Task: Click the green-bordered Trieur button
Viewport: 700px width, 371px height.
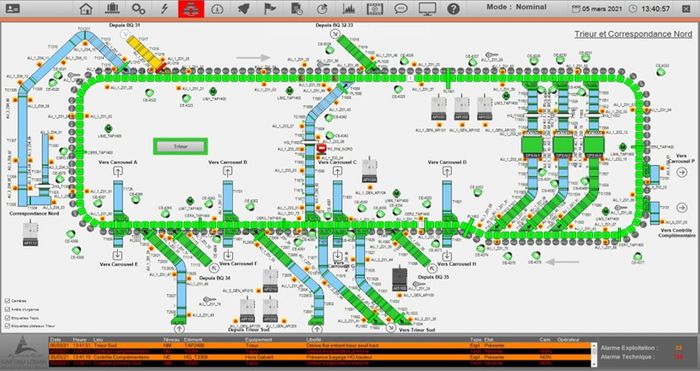Action: [180, 146]
